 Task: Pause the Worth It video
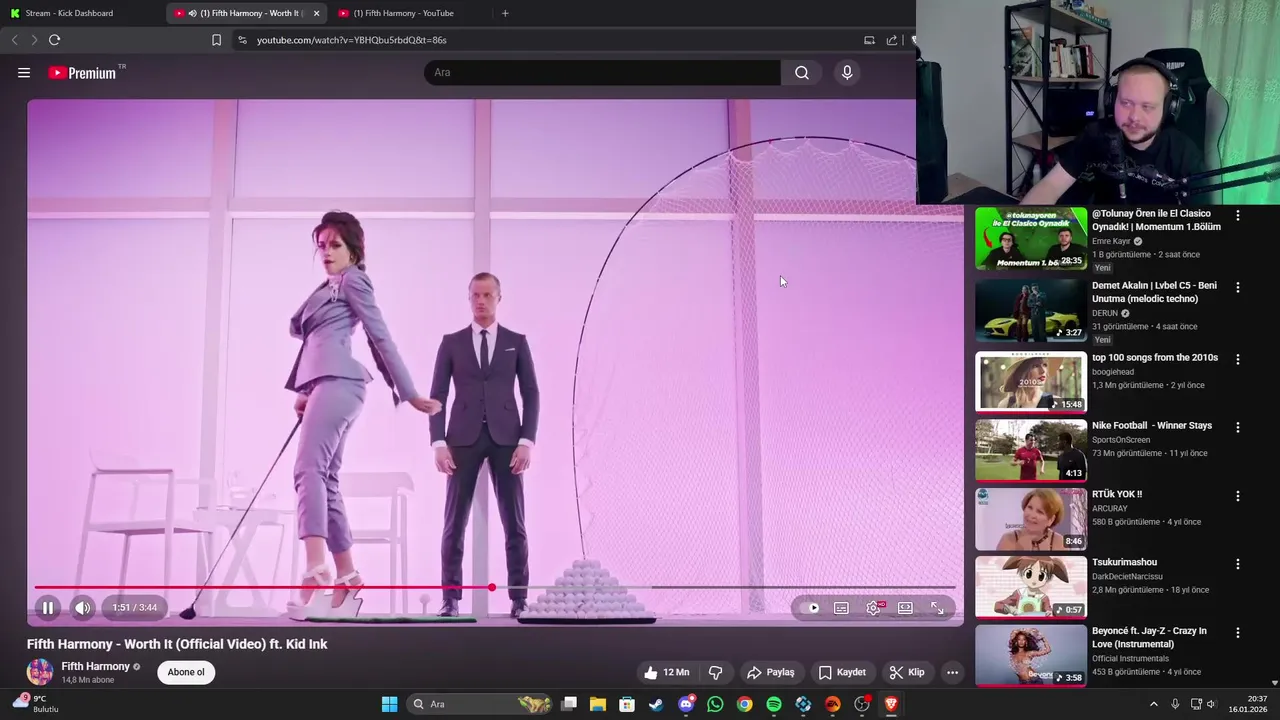pos(47,607)
